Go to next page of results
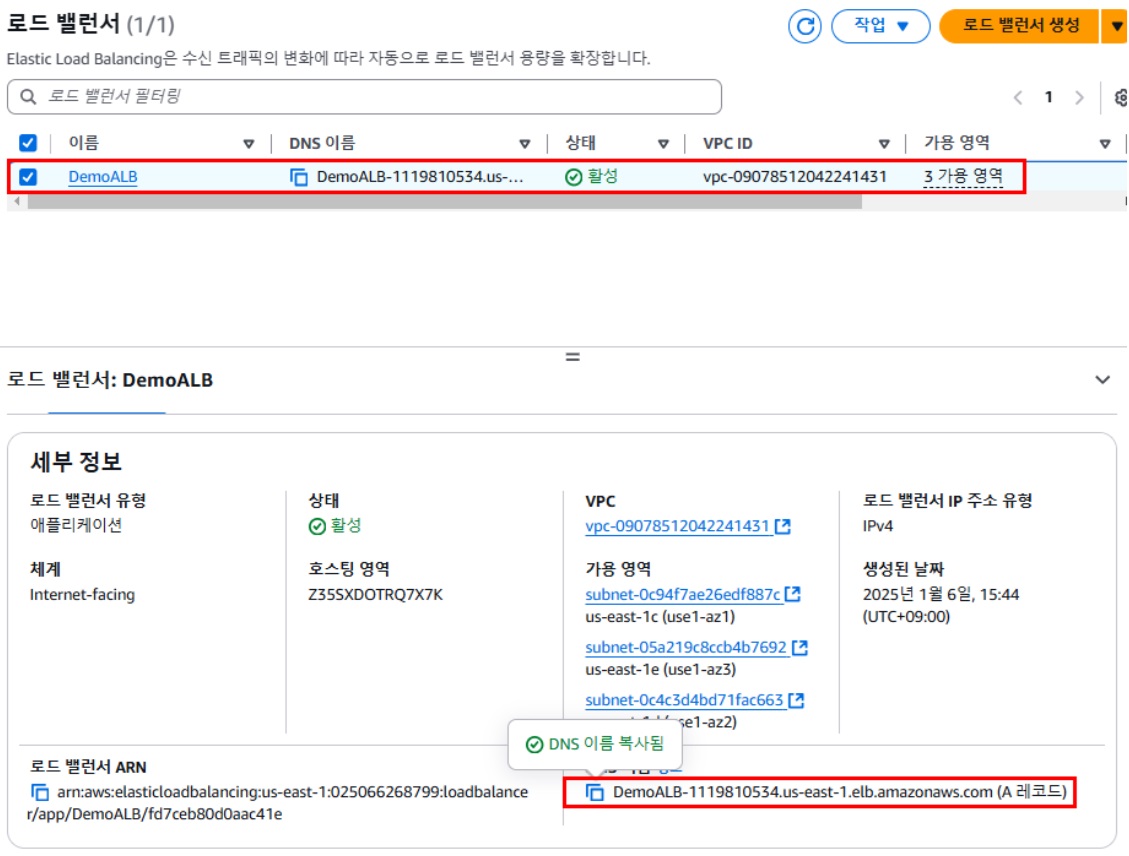Screen dimensions: 1129x856 (1079, 97)
